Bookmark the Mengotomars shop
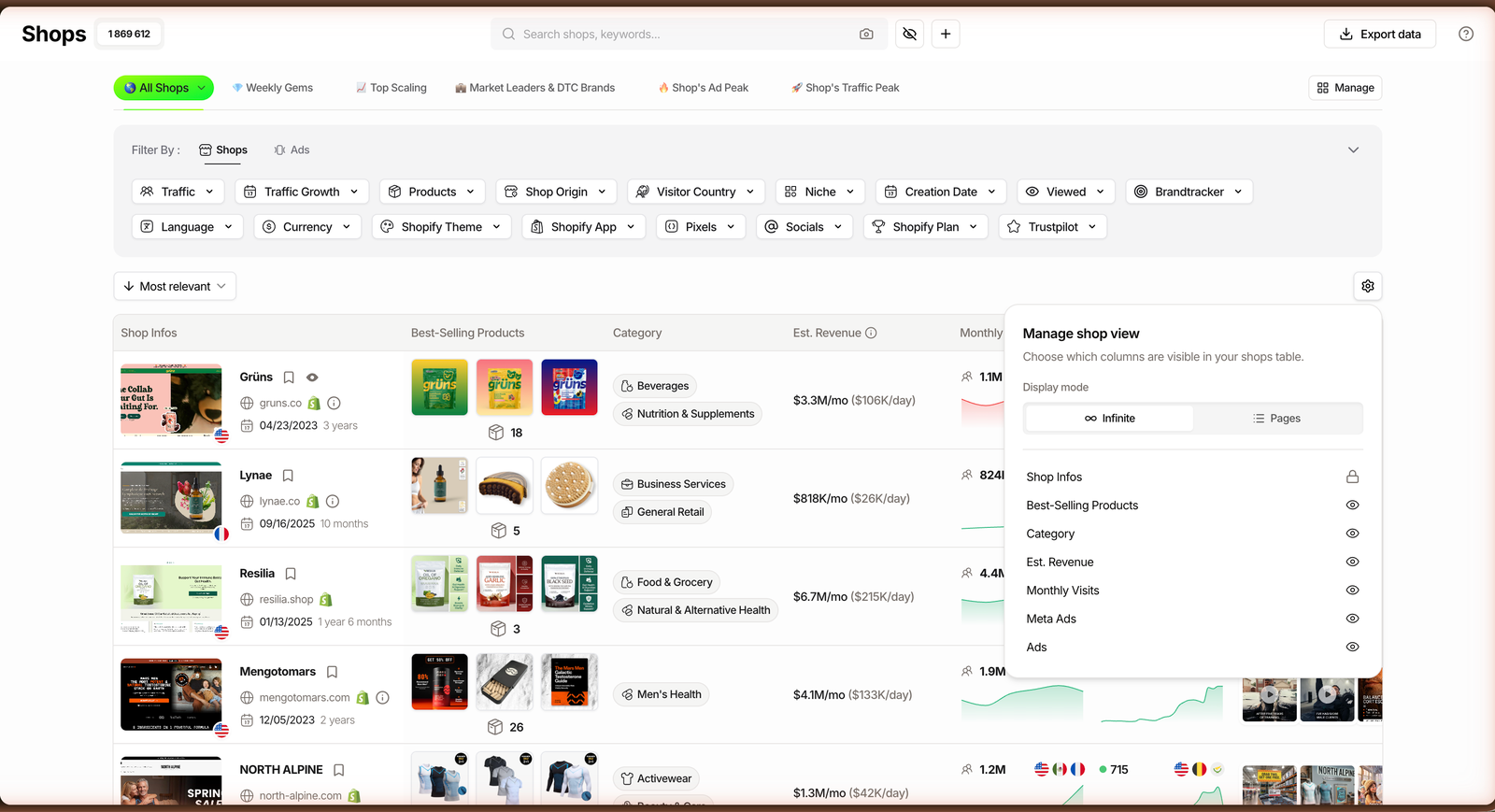The height and width of the screenshot is (812, 1495). click(332, 672)
